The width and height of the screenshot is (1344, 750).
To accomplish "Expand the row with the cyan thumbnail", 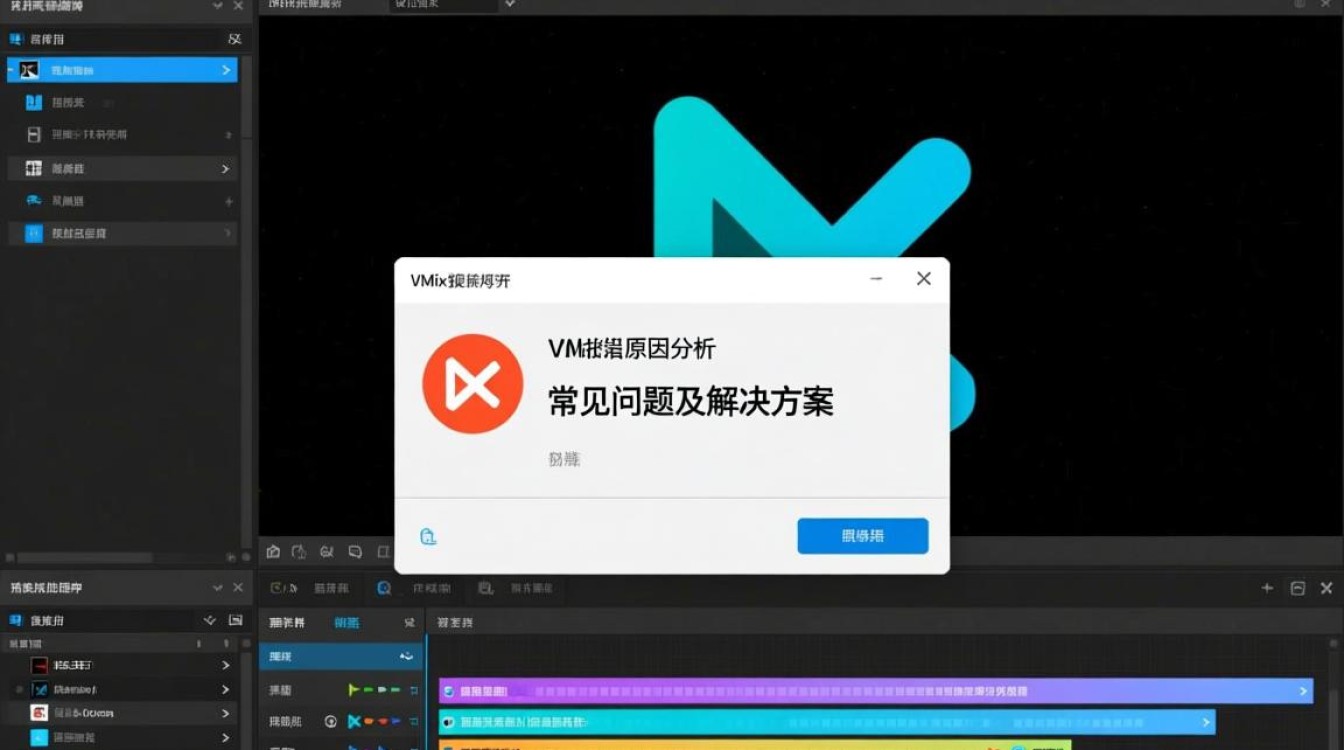I will [x=226, y=738].
